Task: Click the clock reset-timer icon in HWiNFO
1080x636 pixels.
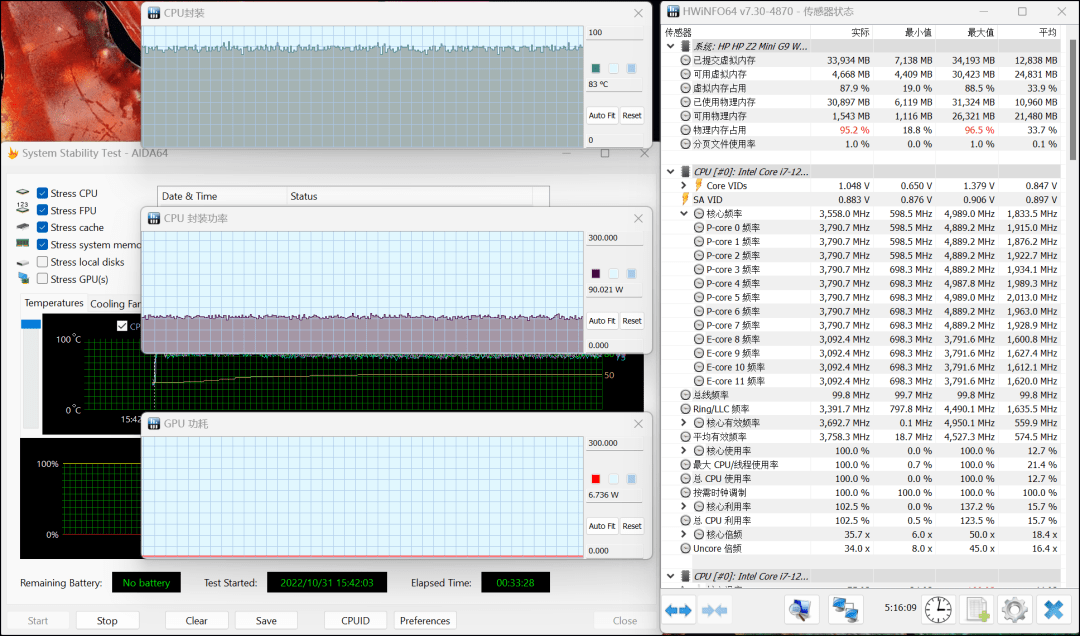Action: pos(938,609)
